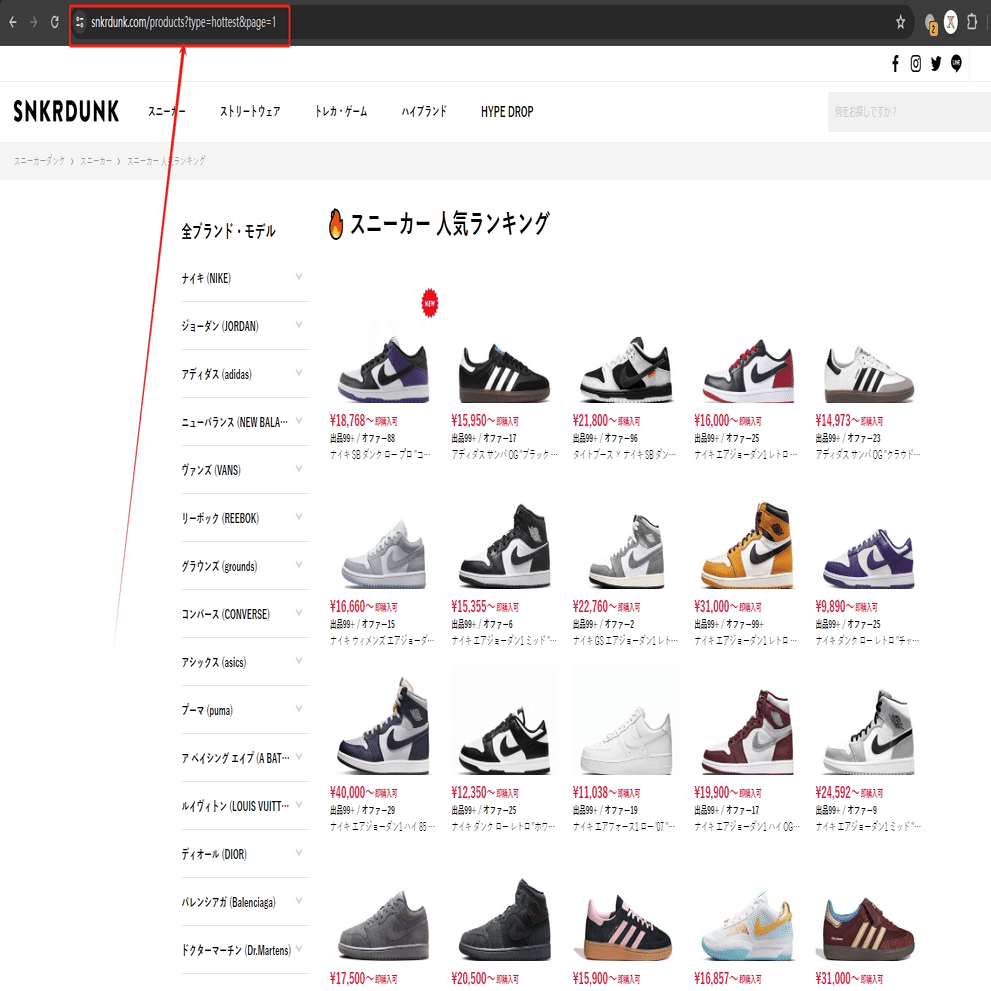Open the HYPE DROP navigation item

(x=507, y=112)
